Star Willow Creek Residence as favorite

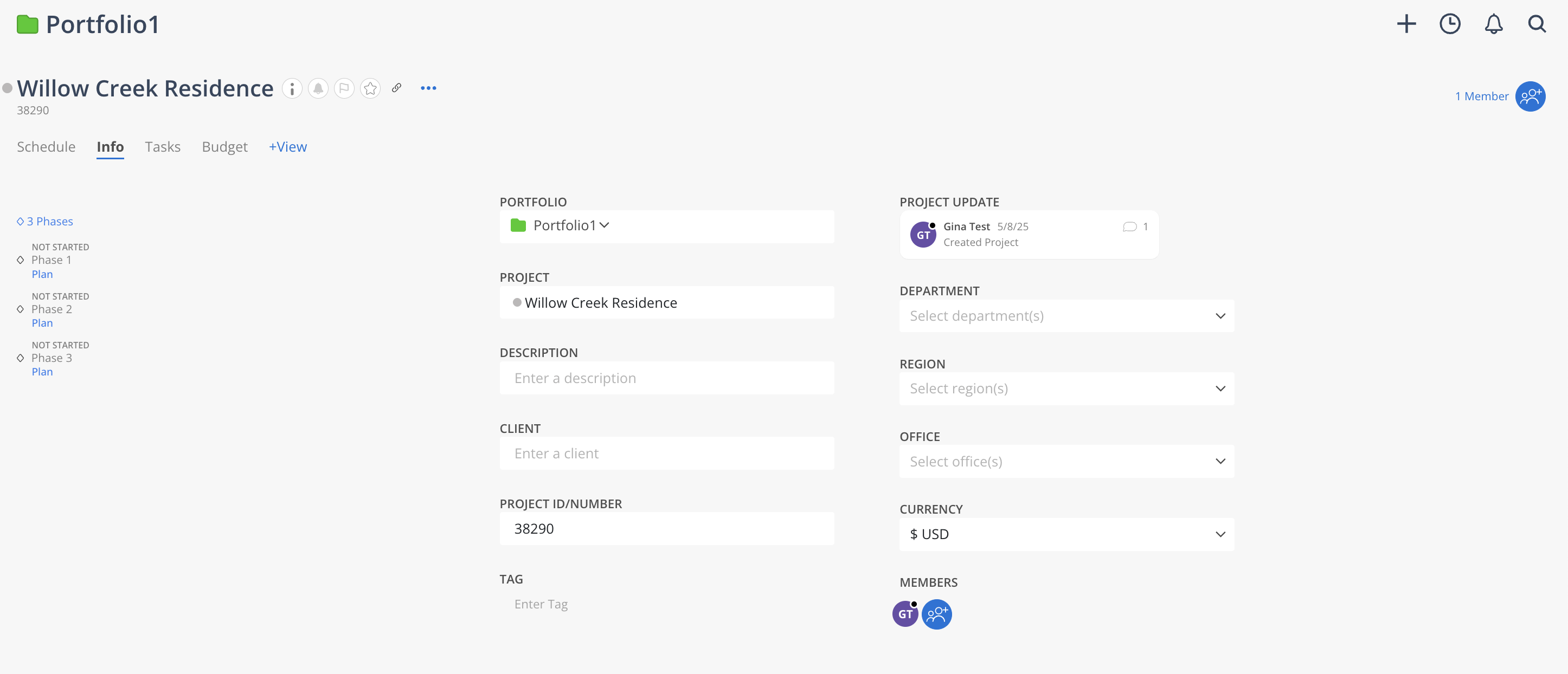click(371, 89)
